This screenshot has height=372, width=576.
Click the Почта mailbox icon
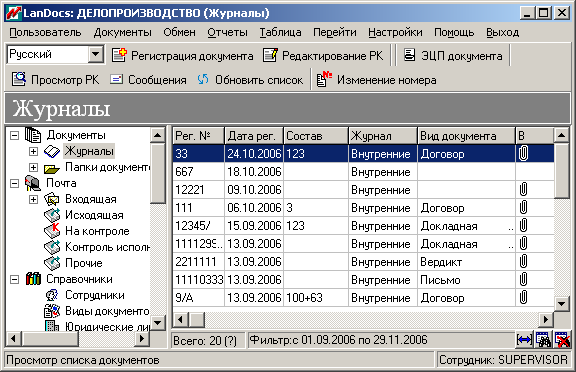(33, 183)
